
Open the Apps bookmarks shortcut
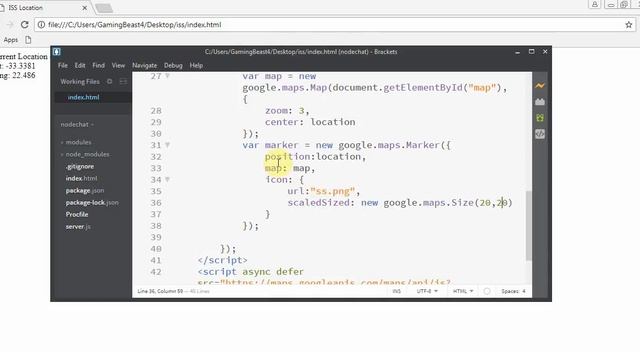point(11,40)
